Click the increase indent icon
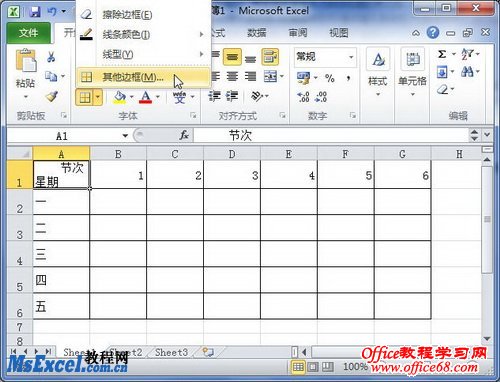Image resolution: width=500 pixels, height=382 pixels. tap(232, 96)
